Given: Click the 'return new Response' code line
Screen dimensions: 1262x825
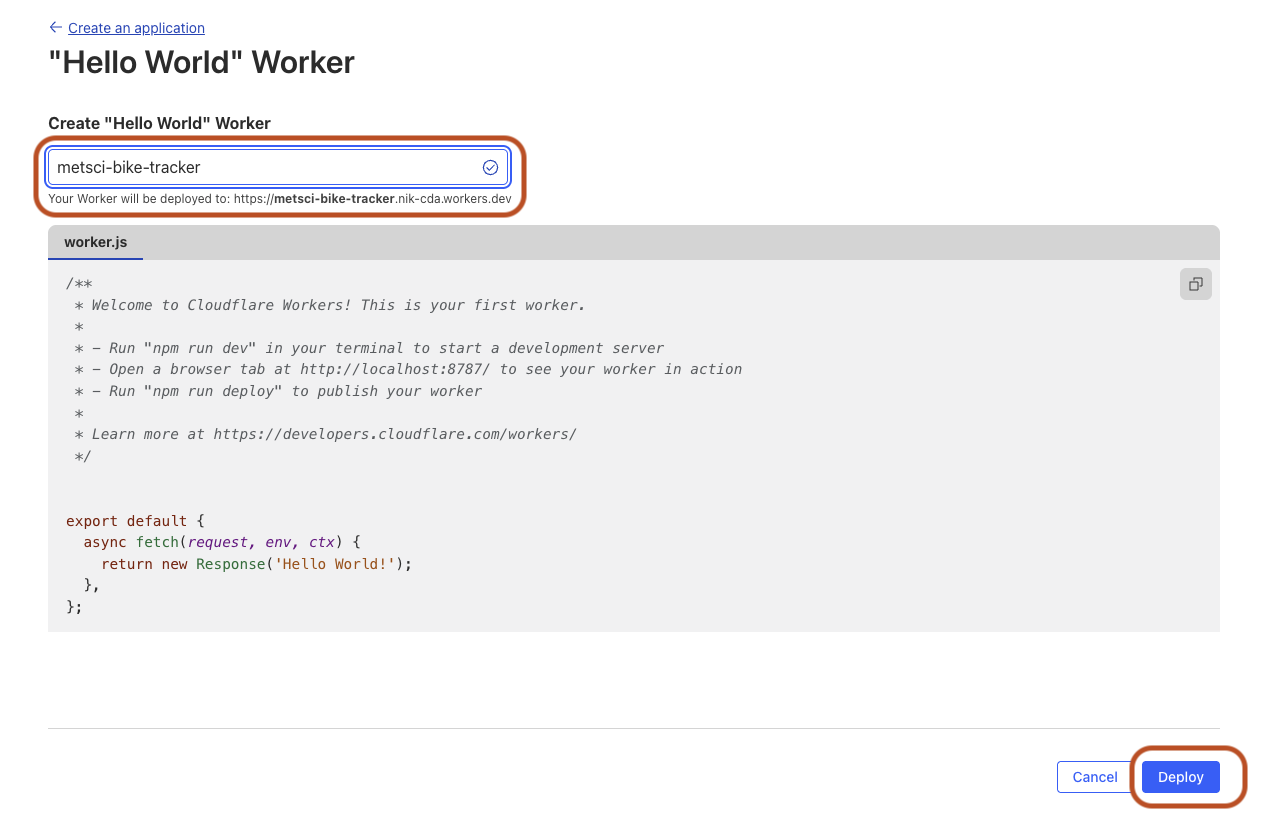Looking at the screenshot, I should [256, 564].
